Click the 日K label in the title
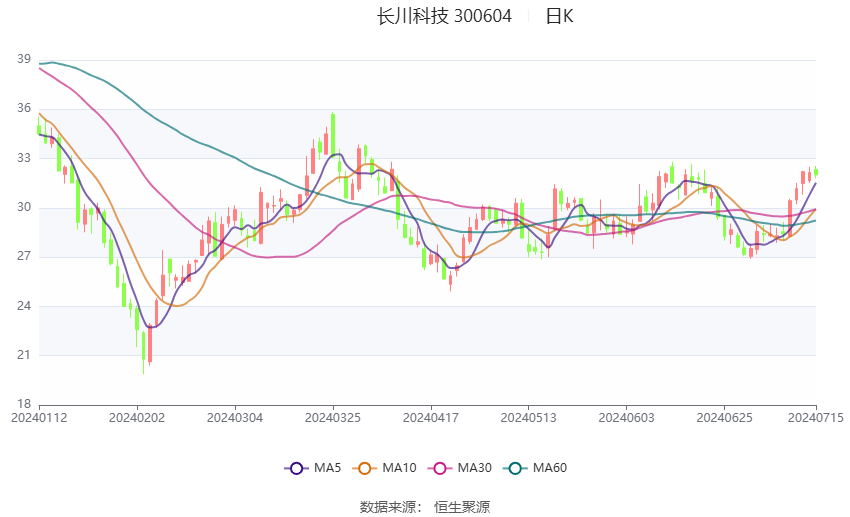The width and height of the screenshot is (850, 517). click(x=559, y=16)
